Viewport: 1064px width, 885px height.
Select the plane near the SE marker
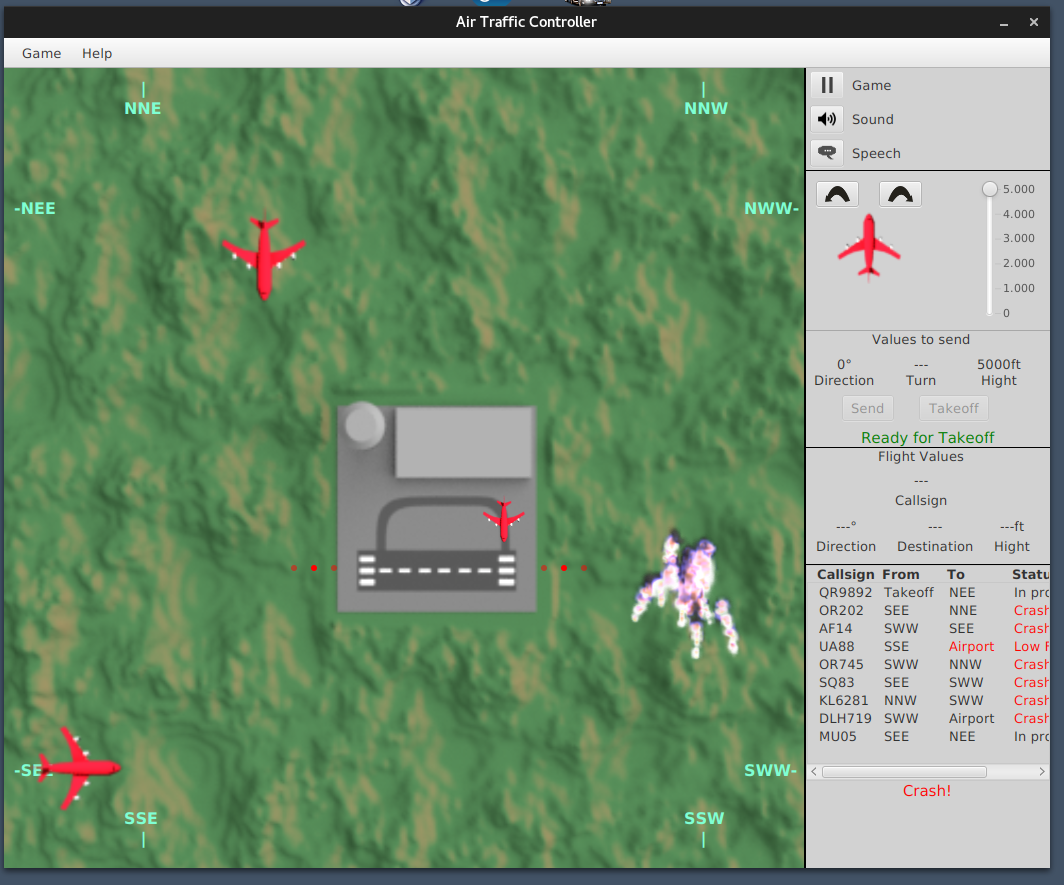tap(78, 768)
